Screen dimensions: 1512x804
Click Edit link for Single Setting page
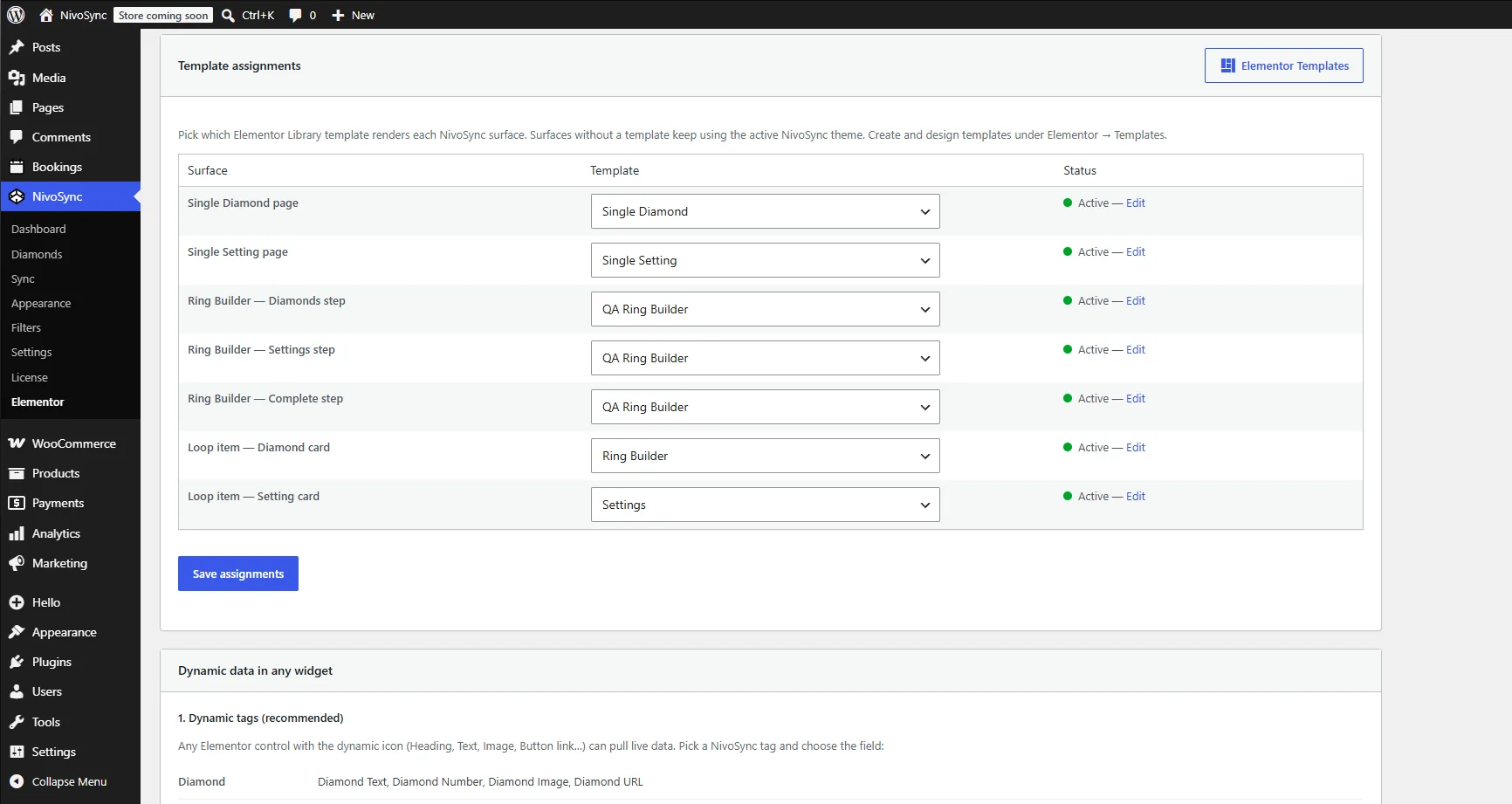tap(1135, 251)
